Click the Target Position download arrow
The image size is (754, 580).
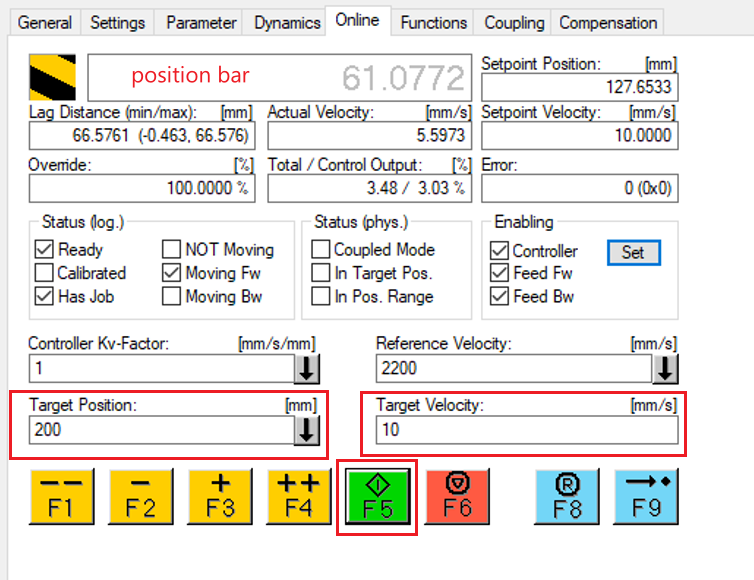pos(307,430)
